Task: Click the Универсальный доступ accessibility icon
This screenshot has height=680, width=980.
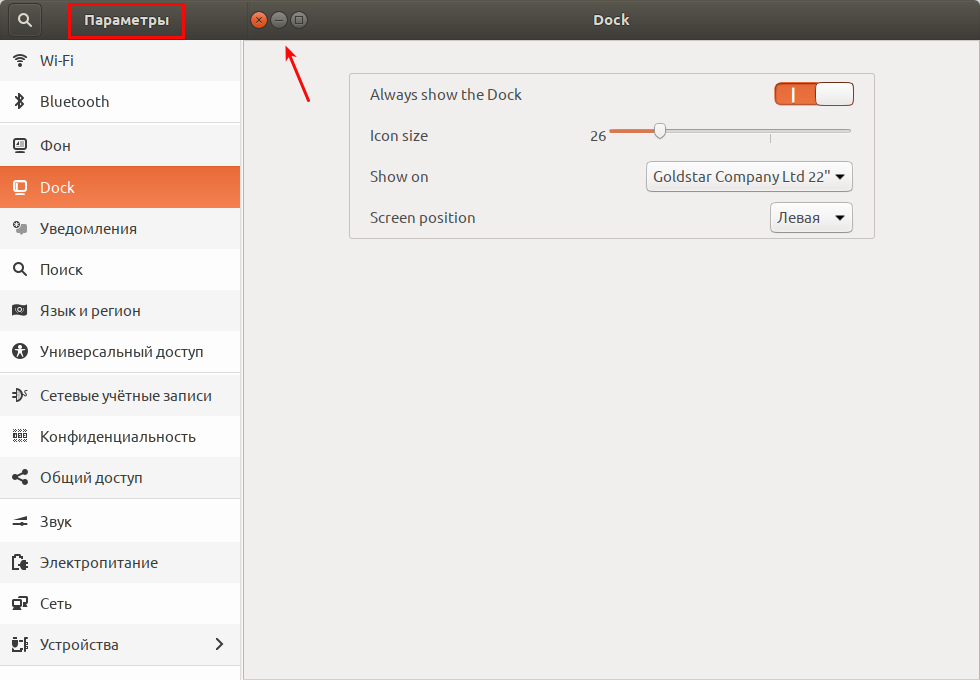Action: click(x=20, y=351)
